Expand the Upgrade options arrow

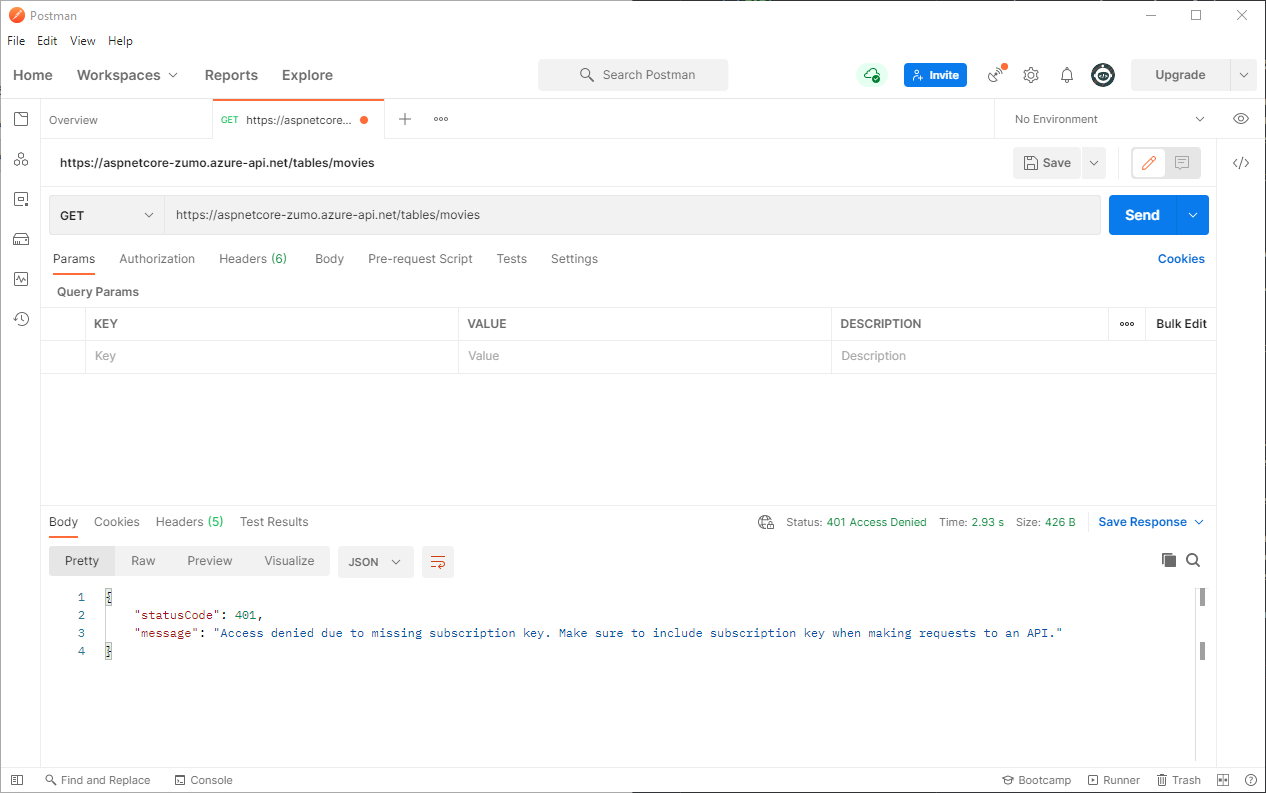1244,75
